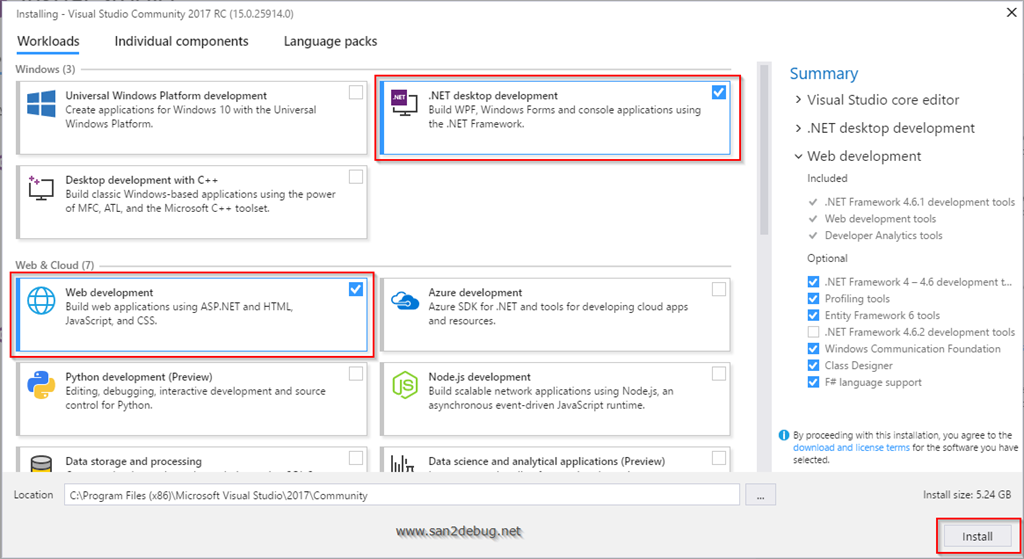Click the Node.js development hexagon icon
This screenshot has height=559, width=1024.
404,383
